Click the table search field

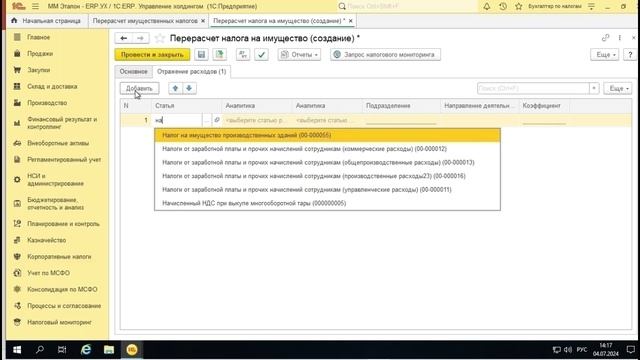tap(533, 88)
